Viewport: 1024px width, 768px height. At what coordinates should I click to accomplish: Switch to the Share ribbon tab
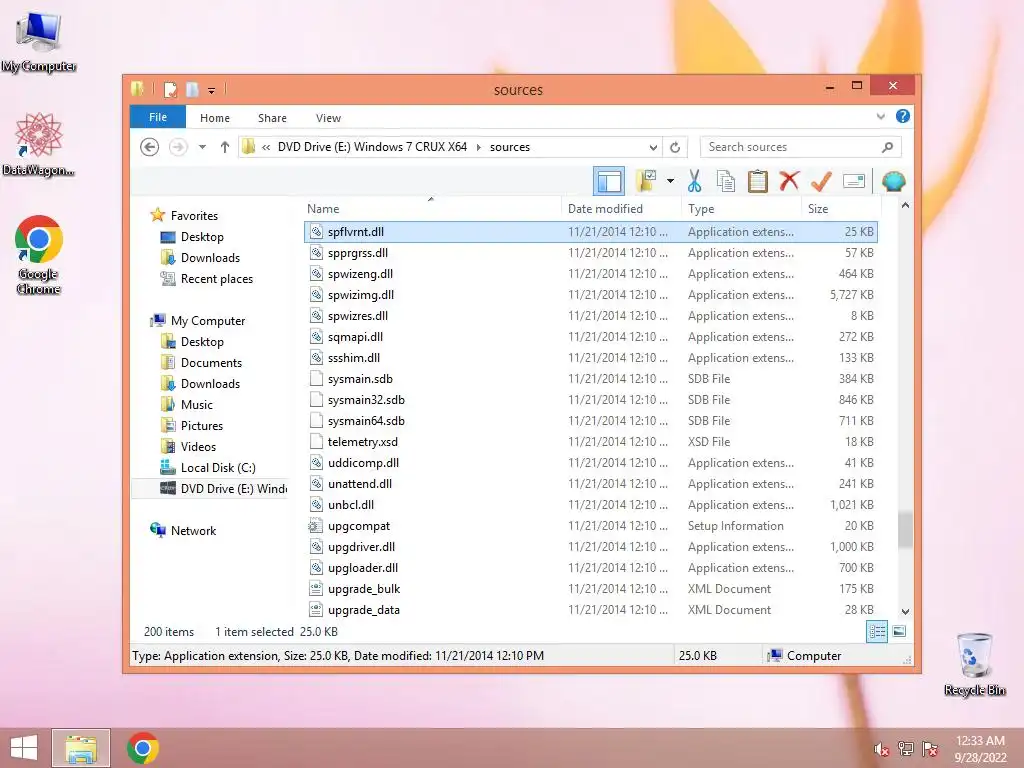point(272,118)
